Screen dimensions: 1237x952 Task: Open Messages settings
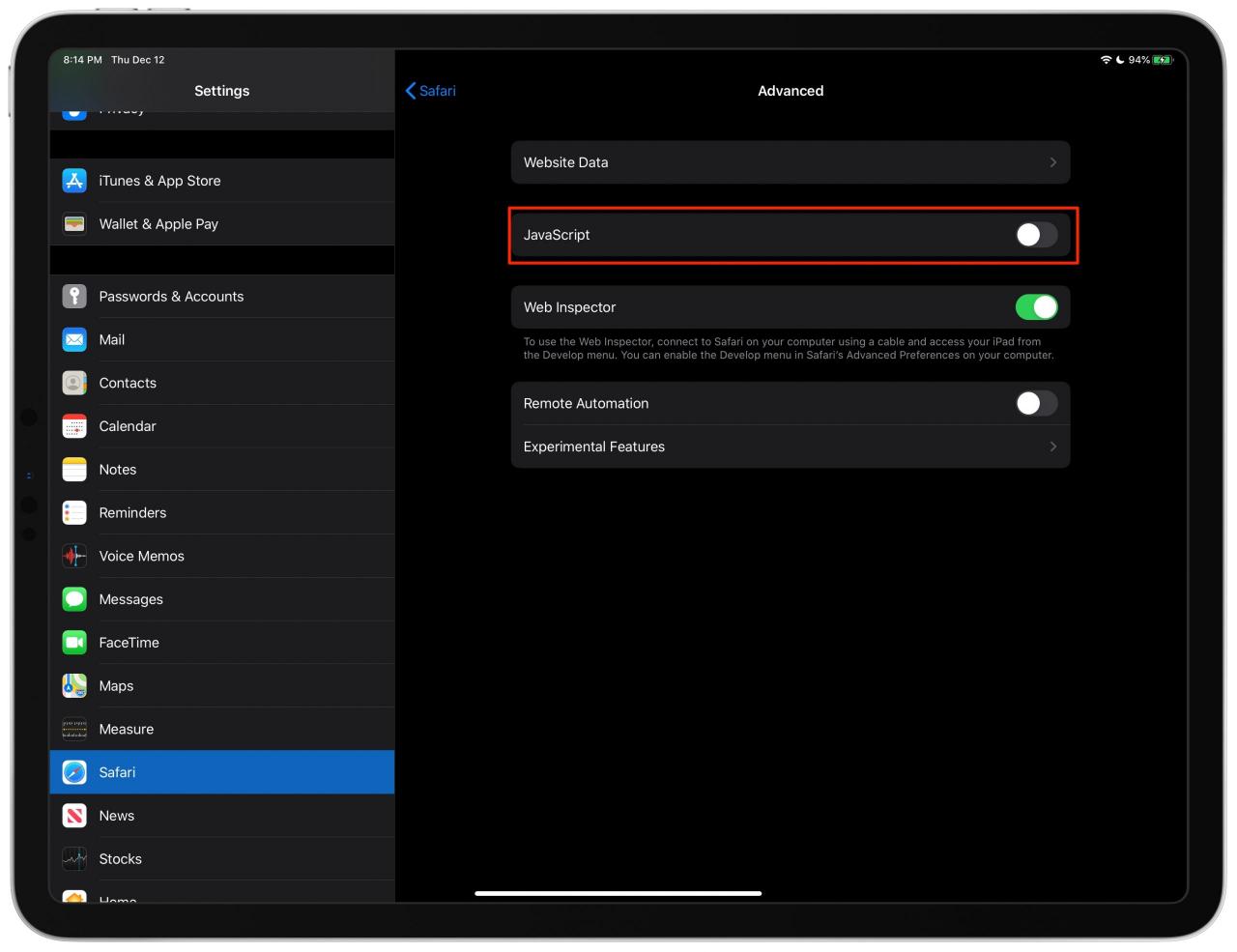tap(222, 599)
